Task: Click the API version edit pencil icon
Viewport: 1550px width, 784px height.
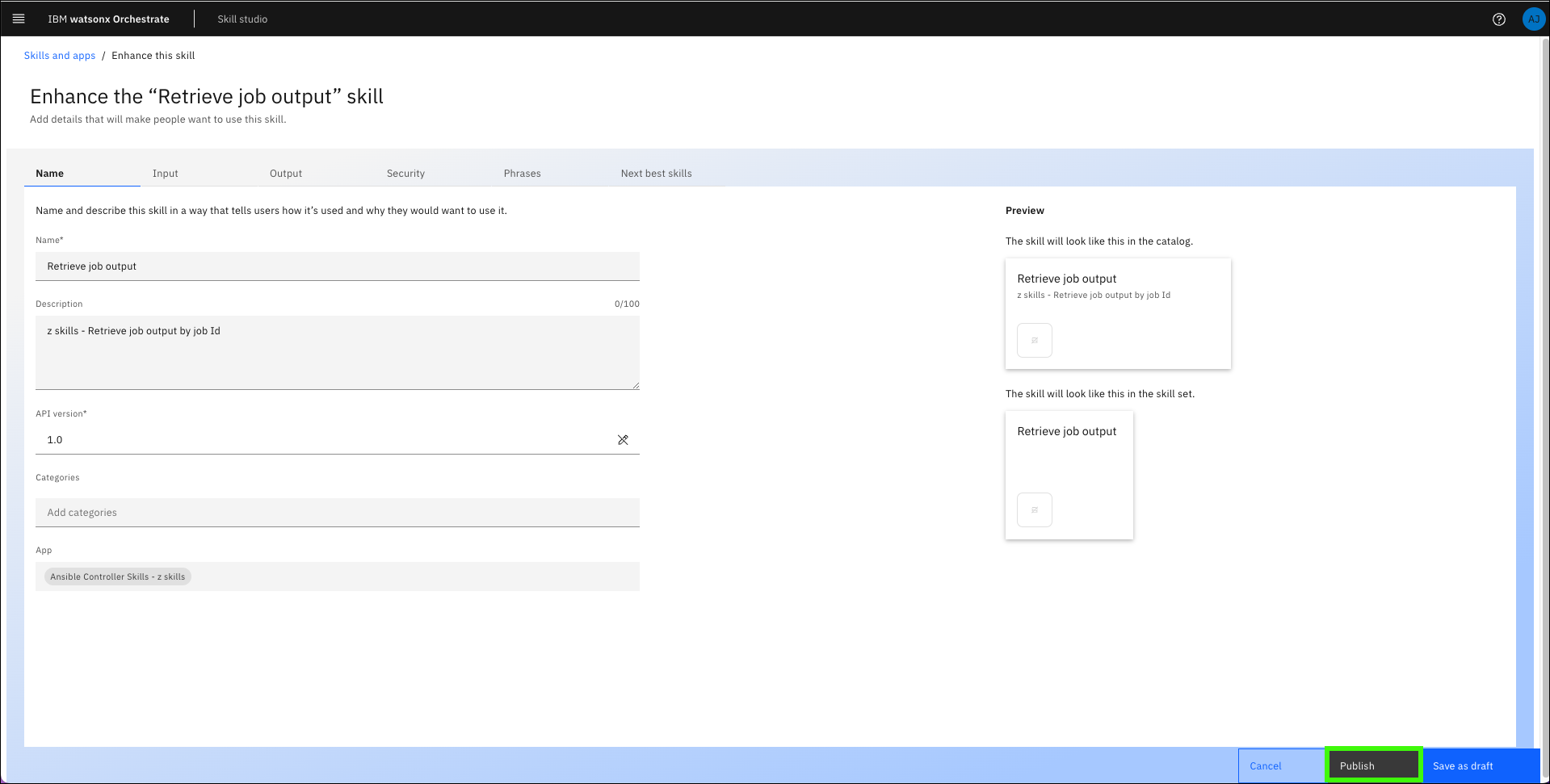Action: tap(623, 440)
